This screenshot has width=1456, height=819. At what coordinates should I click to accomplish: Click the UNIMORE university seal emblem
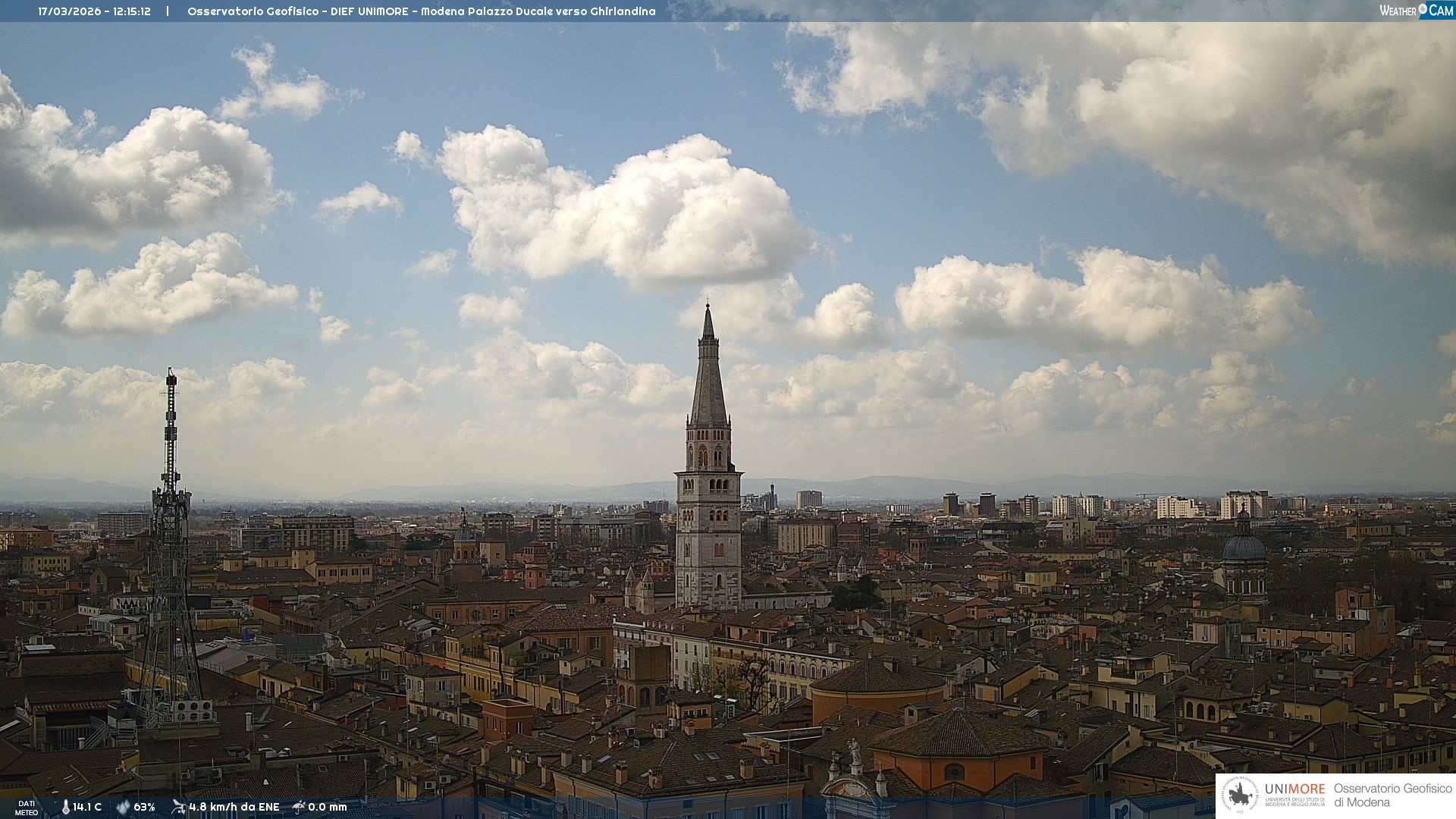(1240, 795)
